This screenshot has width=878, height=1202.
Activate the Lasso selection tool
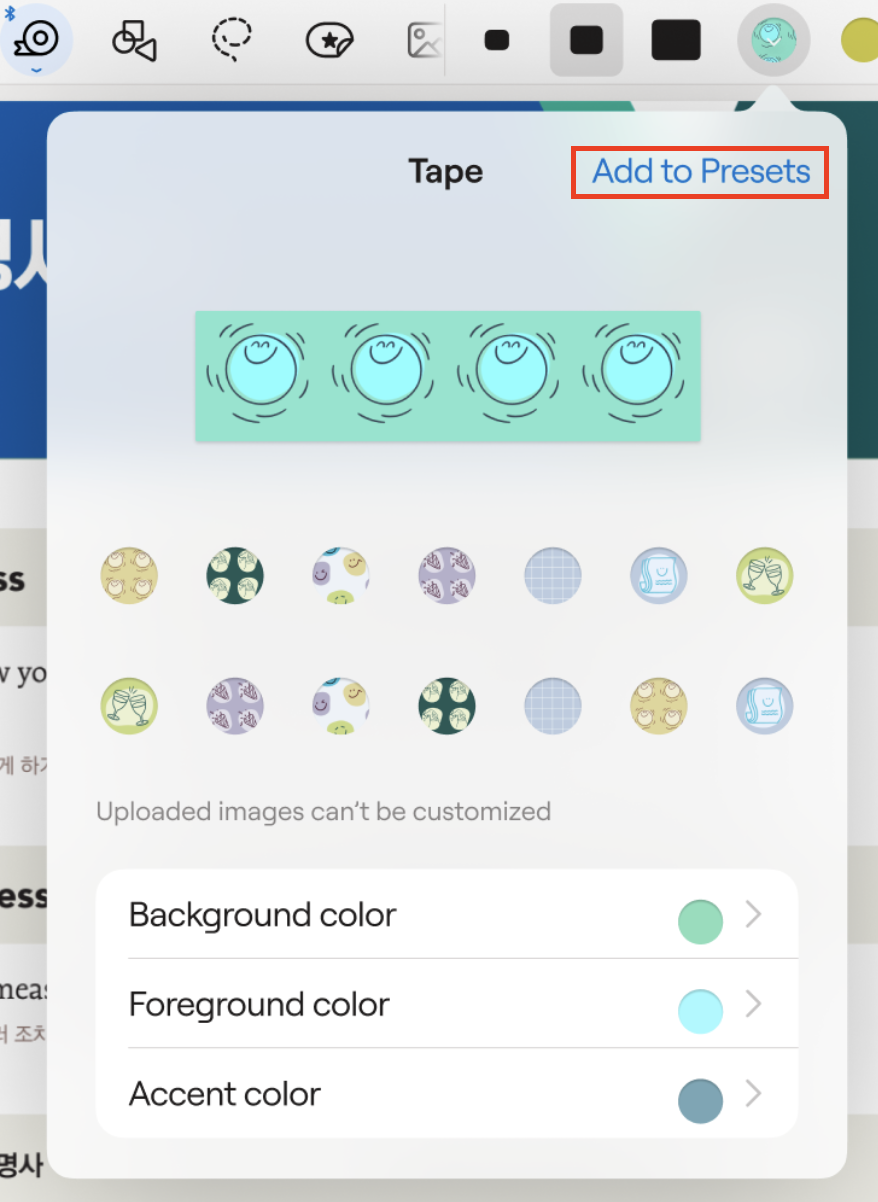[232, 40]
